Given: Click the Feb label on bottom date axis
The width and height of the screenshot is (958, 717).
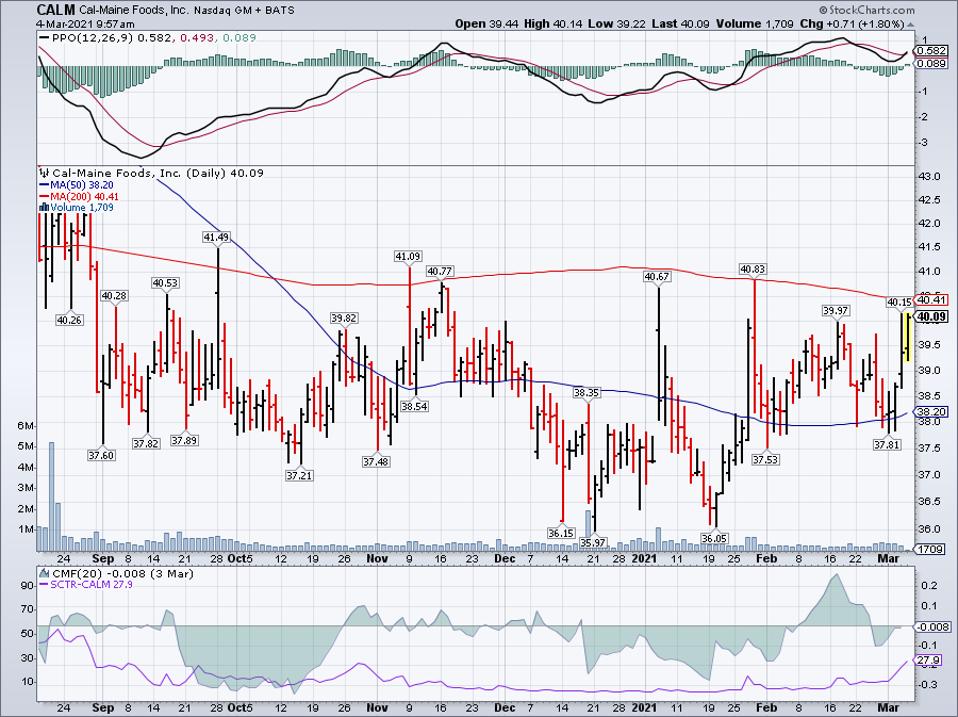Looking at the screenshot, I should pos(766,707).
